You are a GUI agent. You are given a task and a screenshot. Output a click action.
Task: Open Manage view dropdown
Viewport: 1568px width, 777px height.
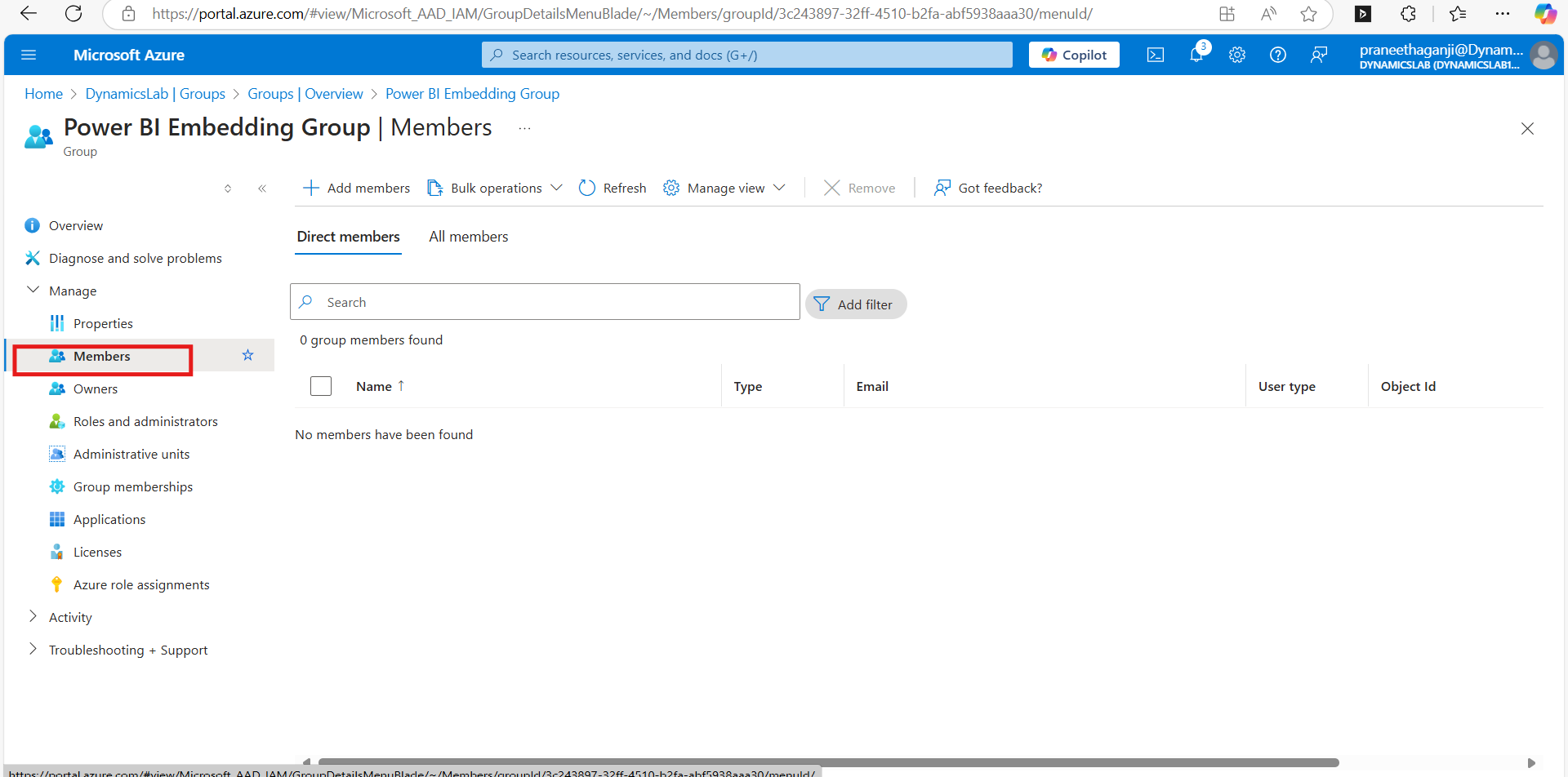(724, 188)
